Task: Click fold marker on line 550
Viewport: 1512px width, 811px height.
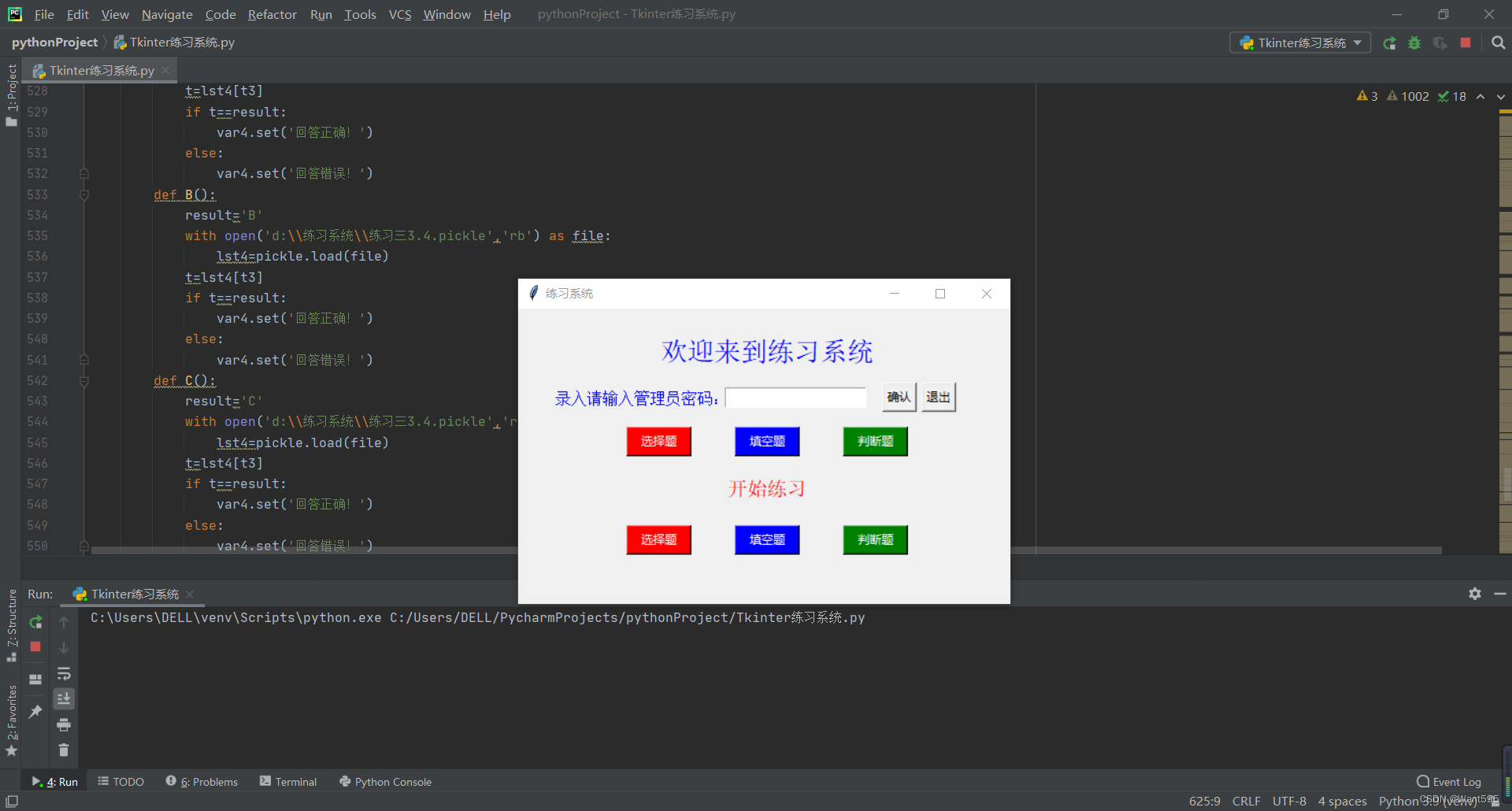Action: pyautogui.click(x=84, y=545)
